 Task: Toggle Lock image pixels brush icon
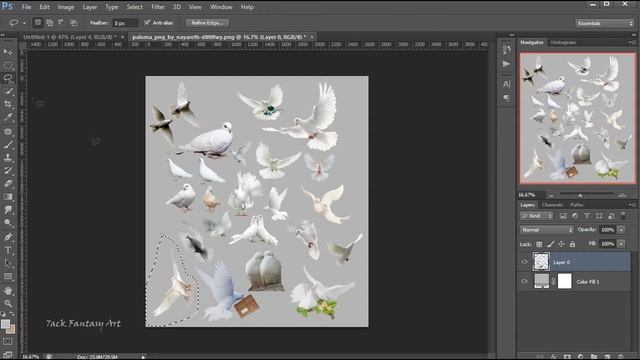(550, 244)
